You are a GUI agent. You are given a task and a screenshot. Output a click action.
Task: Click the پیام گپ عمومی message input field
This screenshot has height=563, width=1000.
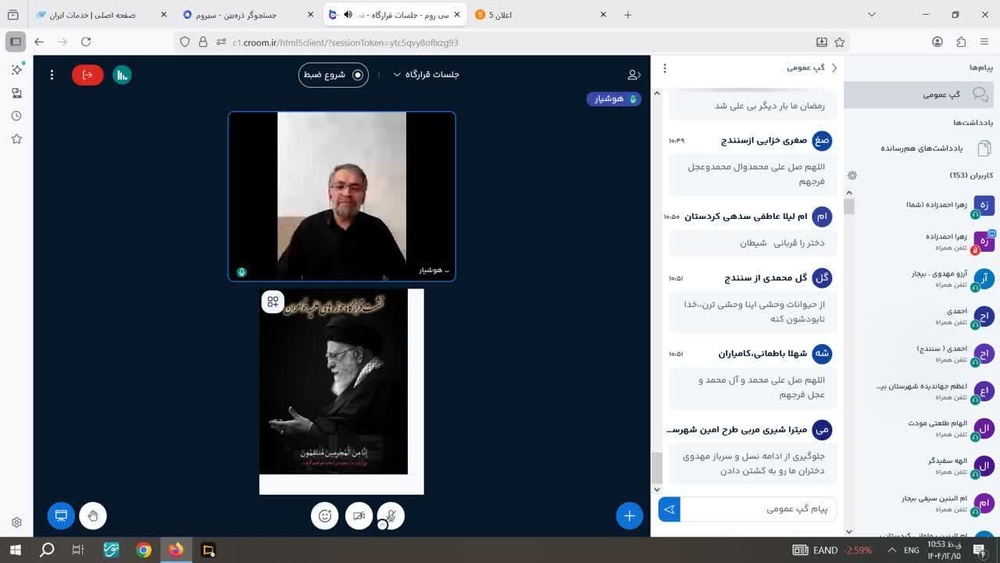(x=758, y=509)
